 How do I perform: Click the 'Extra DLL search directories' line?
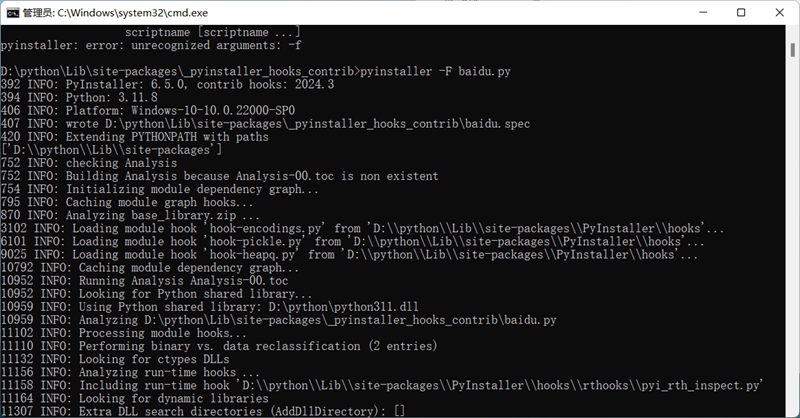203,411
